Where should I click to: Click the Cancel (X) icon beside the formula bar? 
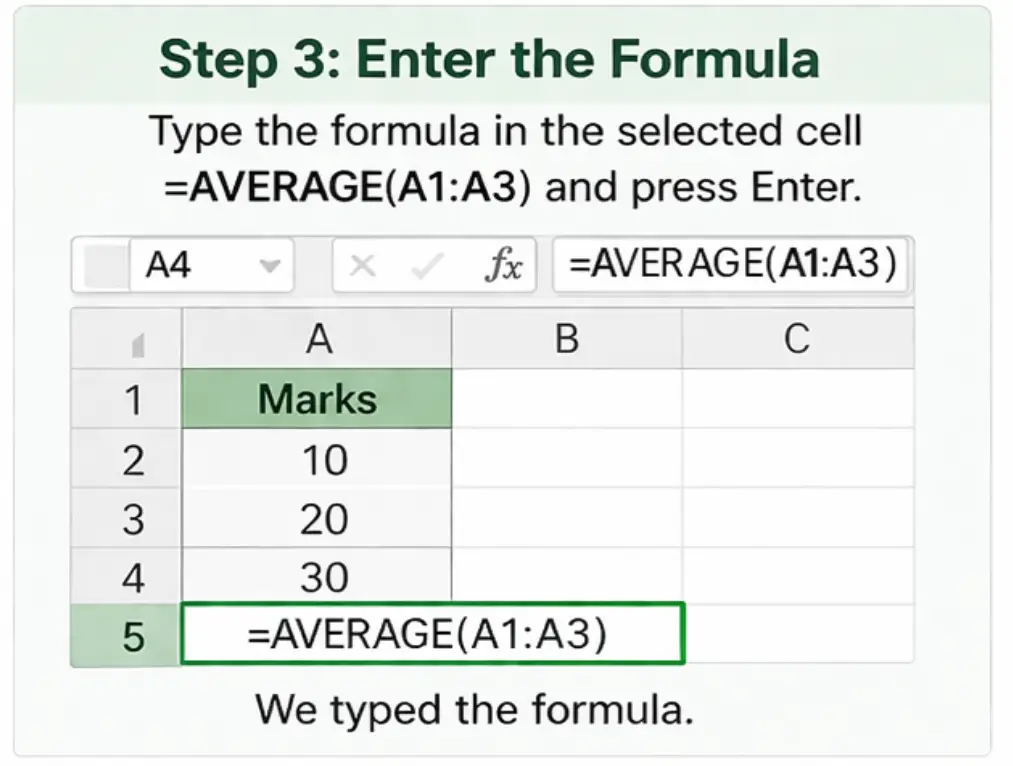[362, 264]
